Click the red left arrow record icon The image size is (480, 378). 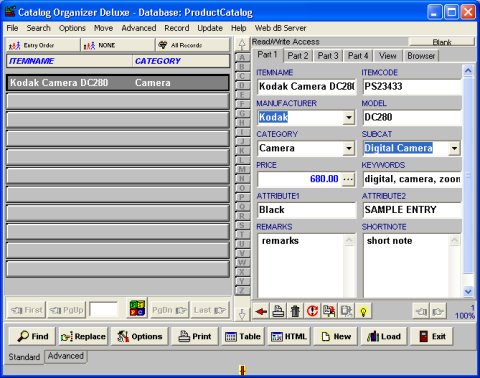click(261, 311)
